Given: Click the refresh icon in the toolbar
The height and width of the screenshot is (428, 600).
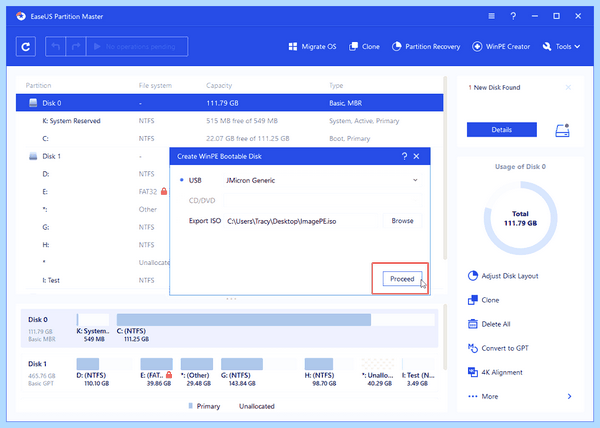Looking at the screenshot, I should (26, 47).
